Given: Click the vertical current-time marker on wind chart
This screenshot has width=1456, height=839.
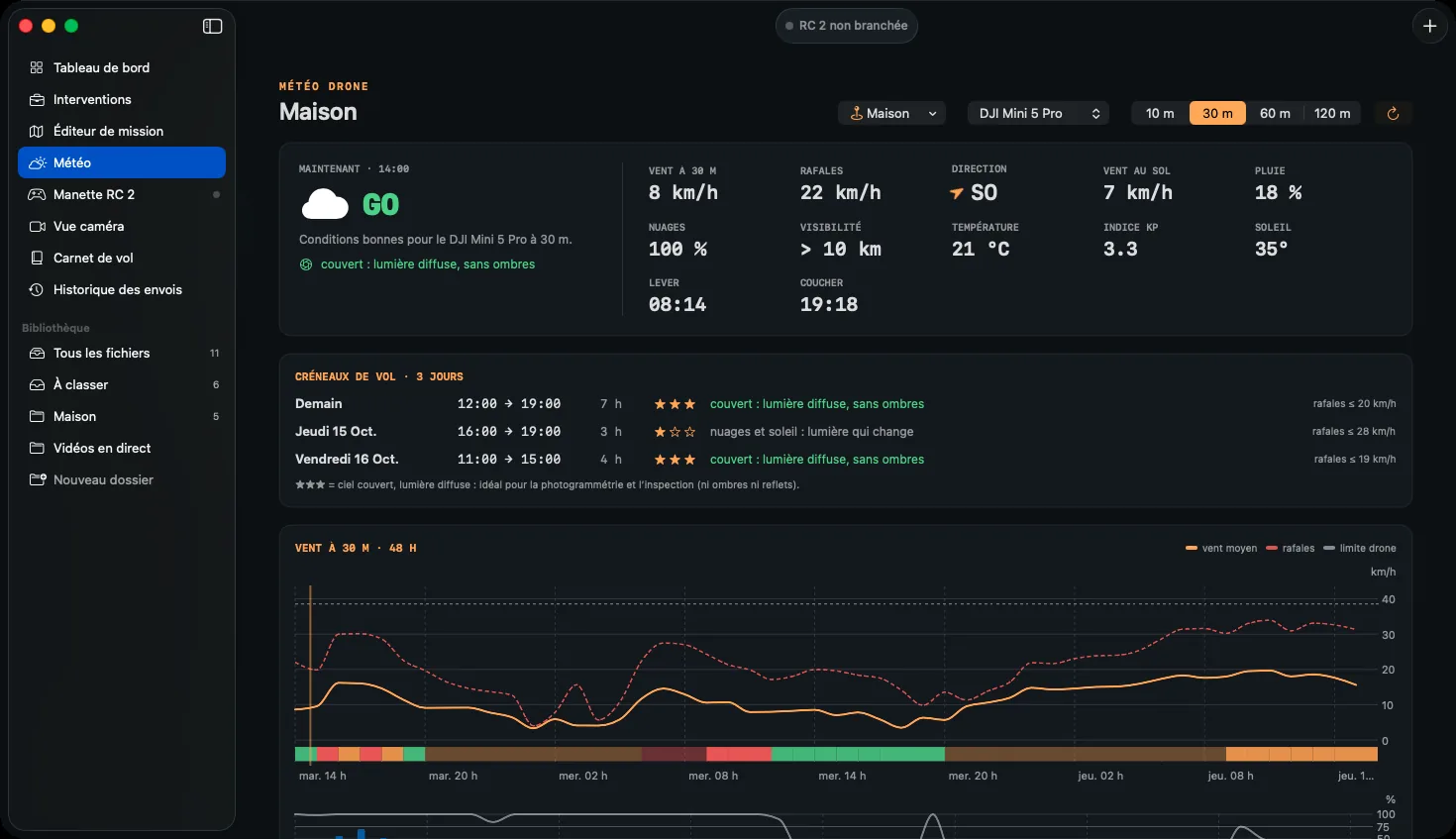Looking at the screenshot, I should point(310,674).
